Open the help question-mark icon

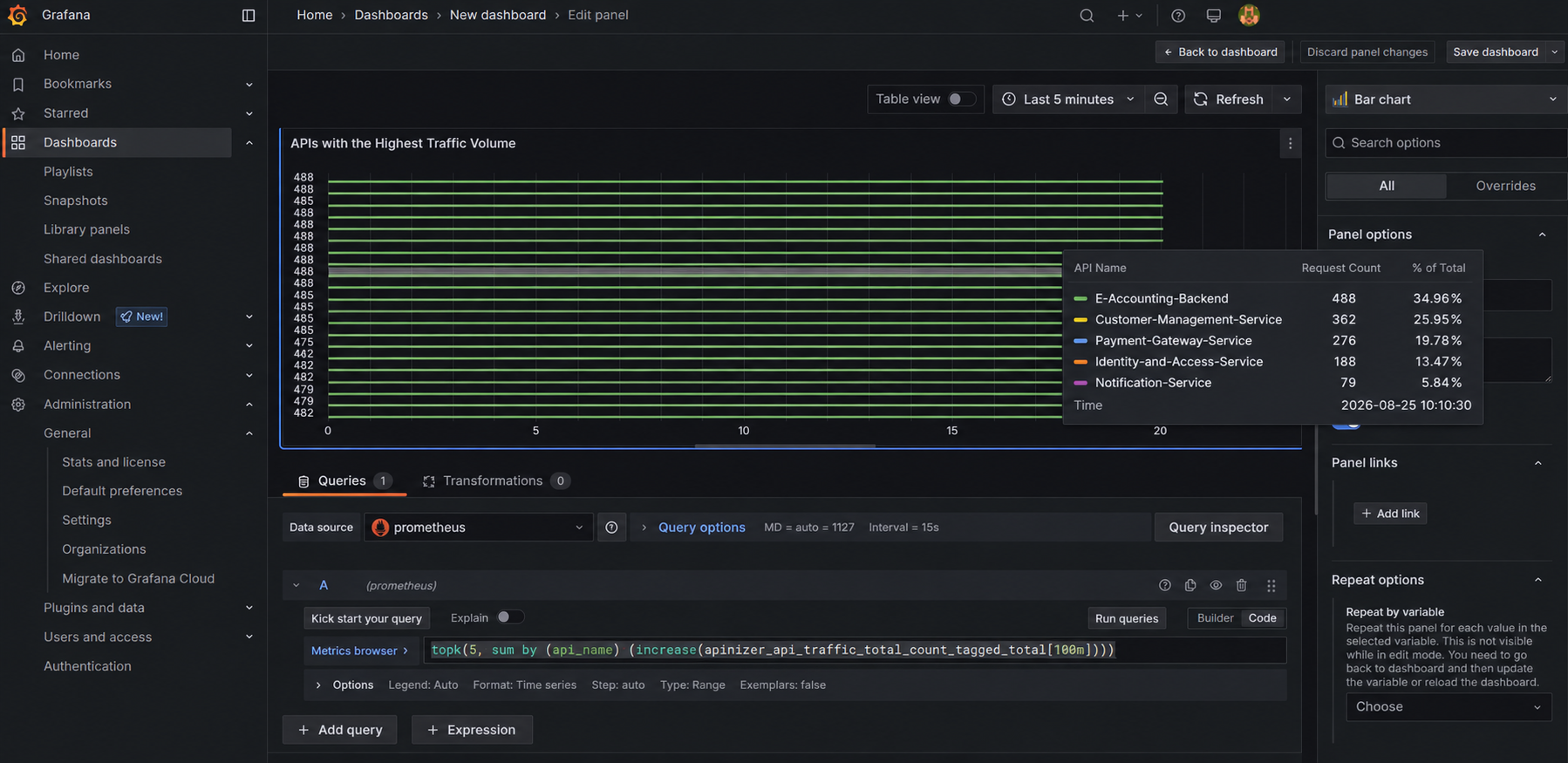point(1178,15)
